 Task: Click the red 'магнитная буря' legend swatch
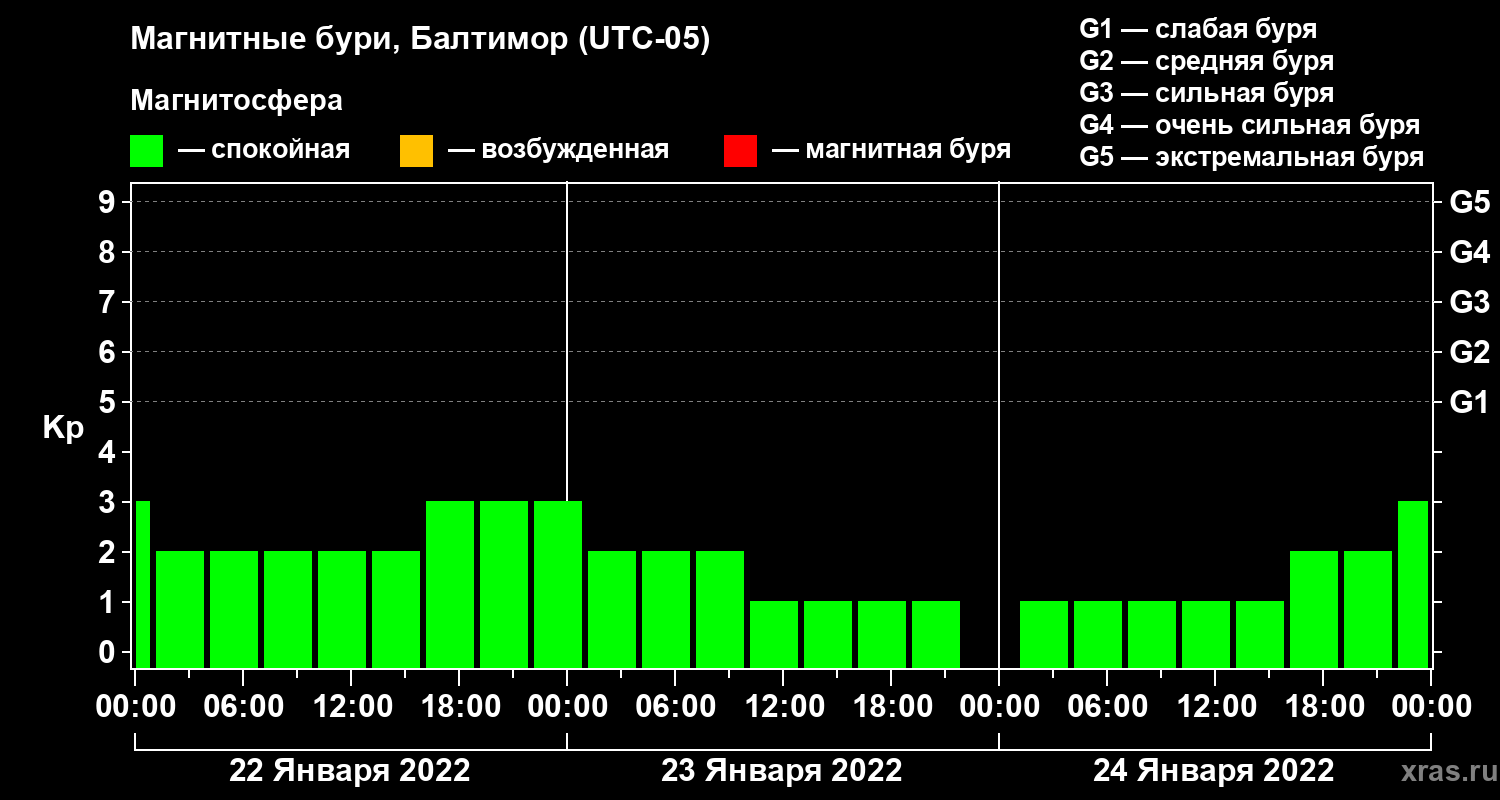coord(740,151)
